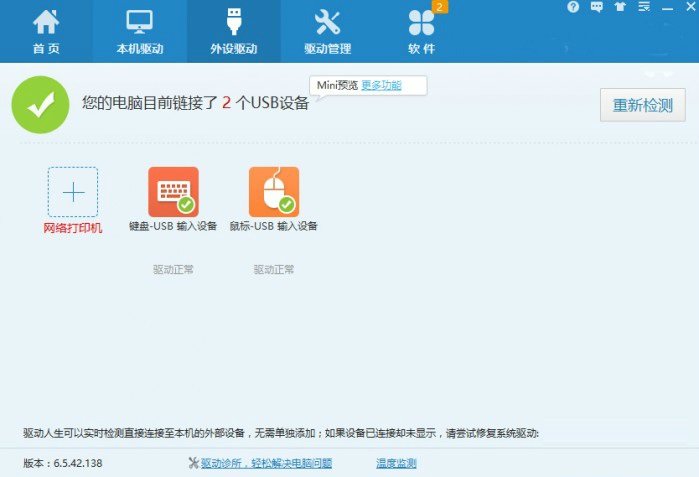Click the orange notification badge on 软件
Viewport: 699px width, 477px height.
click(438, 7)
